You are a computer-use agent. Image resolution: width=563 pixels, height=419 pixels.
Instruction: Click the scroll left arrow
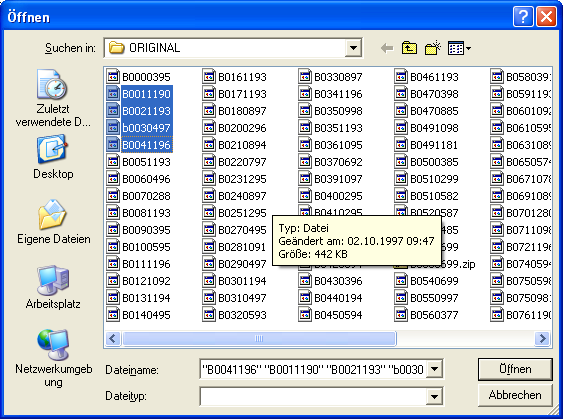113,338
